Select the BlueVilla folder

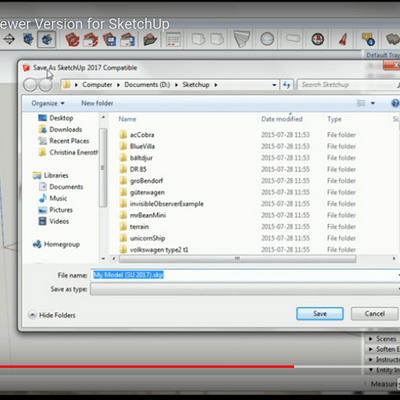(137, 146)
